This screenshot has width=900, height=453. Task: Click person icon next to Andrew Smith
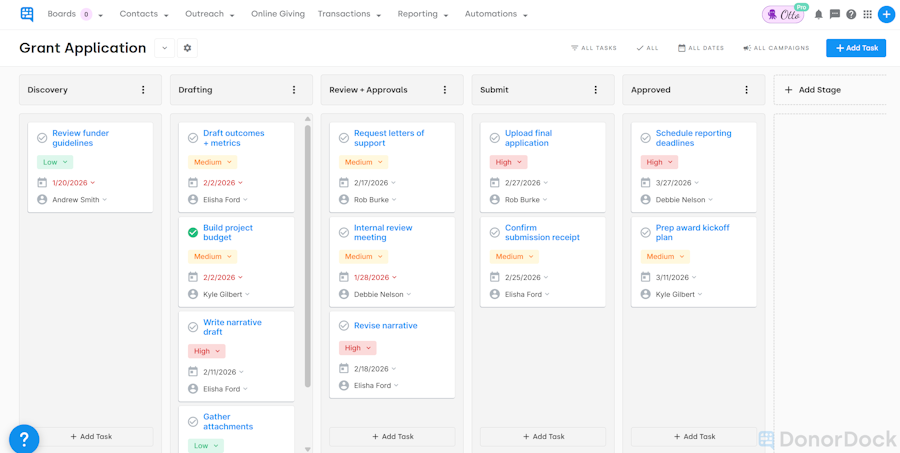tap(42, 200)
